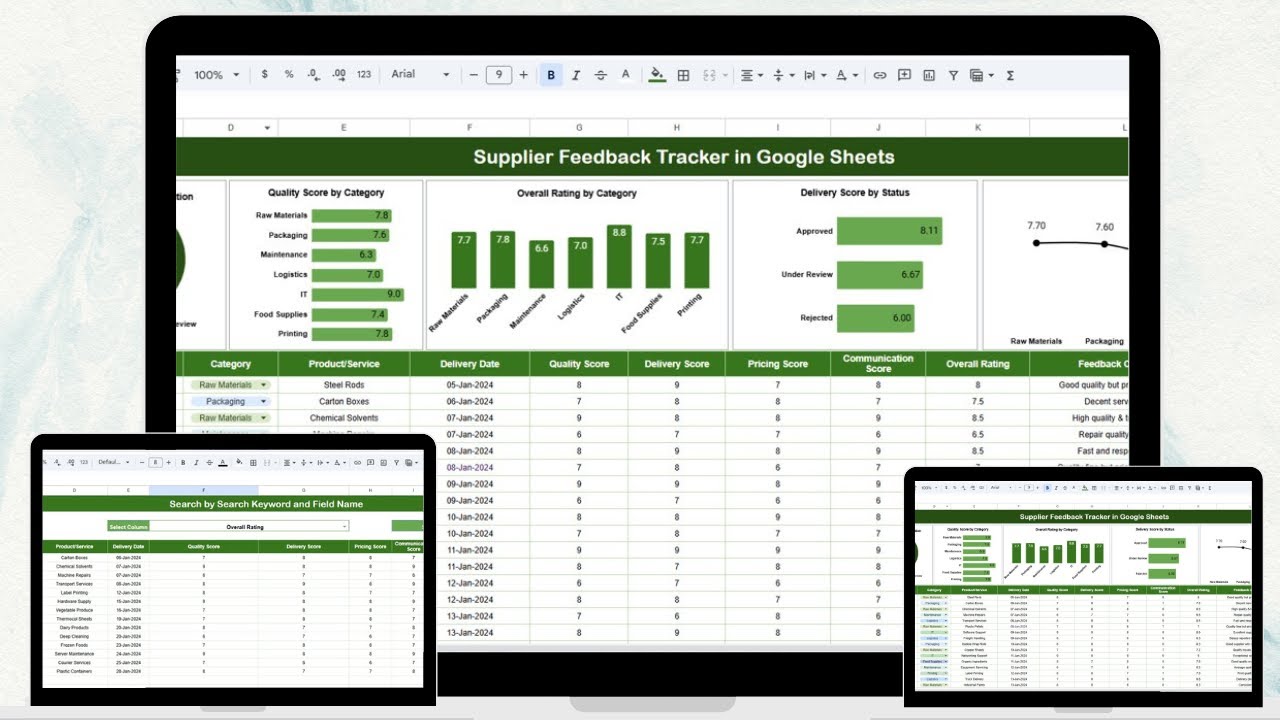Toggle Bold in the tablet window toolbar
Image resolution: width=1280 pixels, height=720 pixels.
(x=1047, y=488)
